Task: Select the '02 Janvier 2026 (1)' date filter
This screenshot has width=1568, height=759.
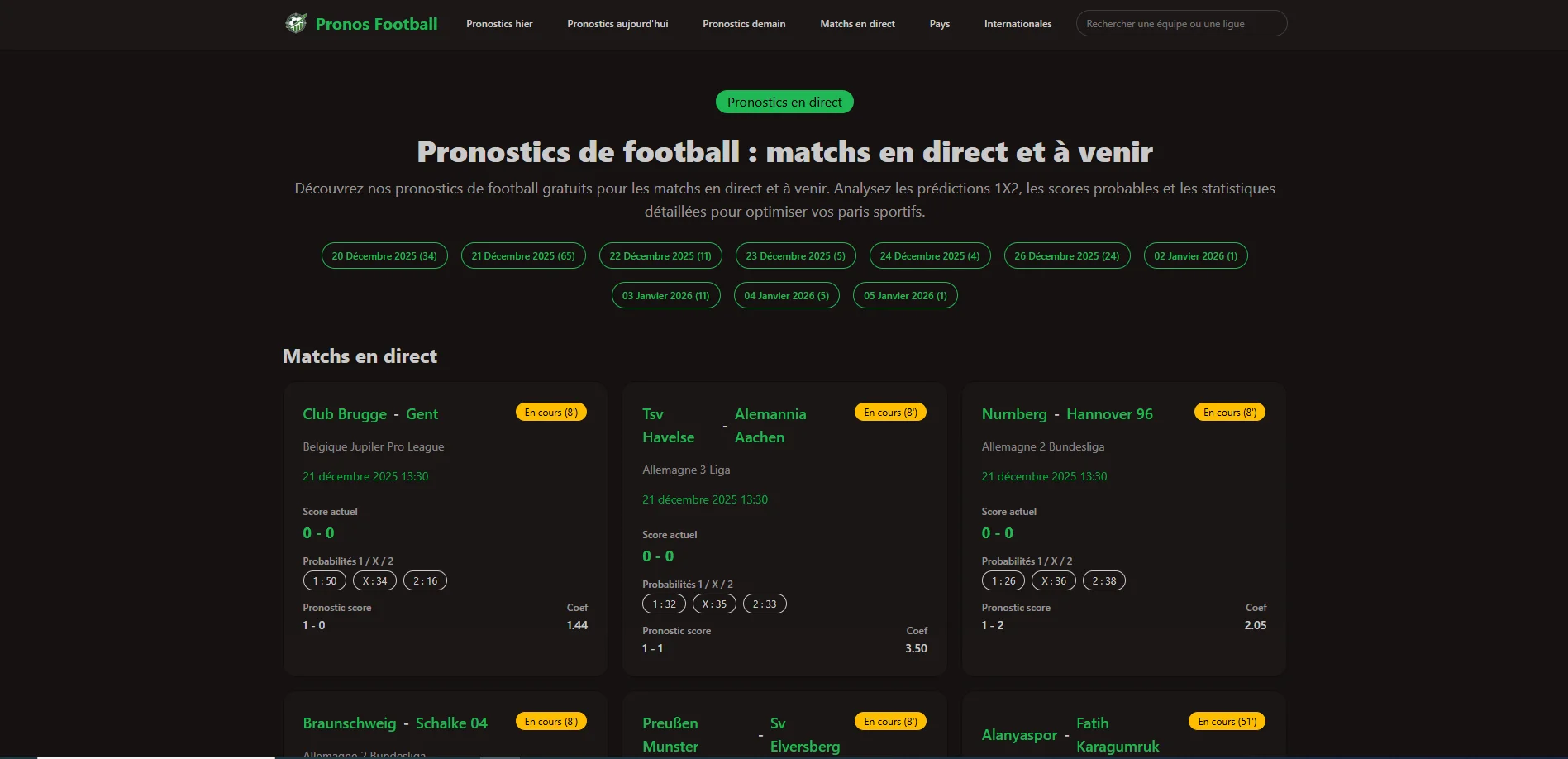Action: (x=1195, y=255)
